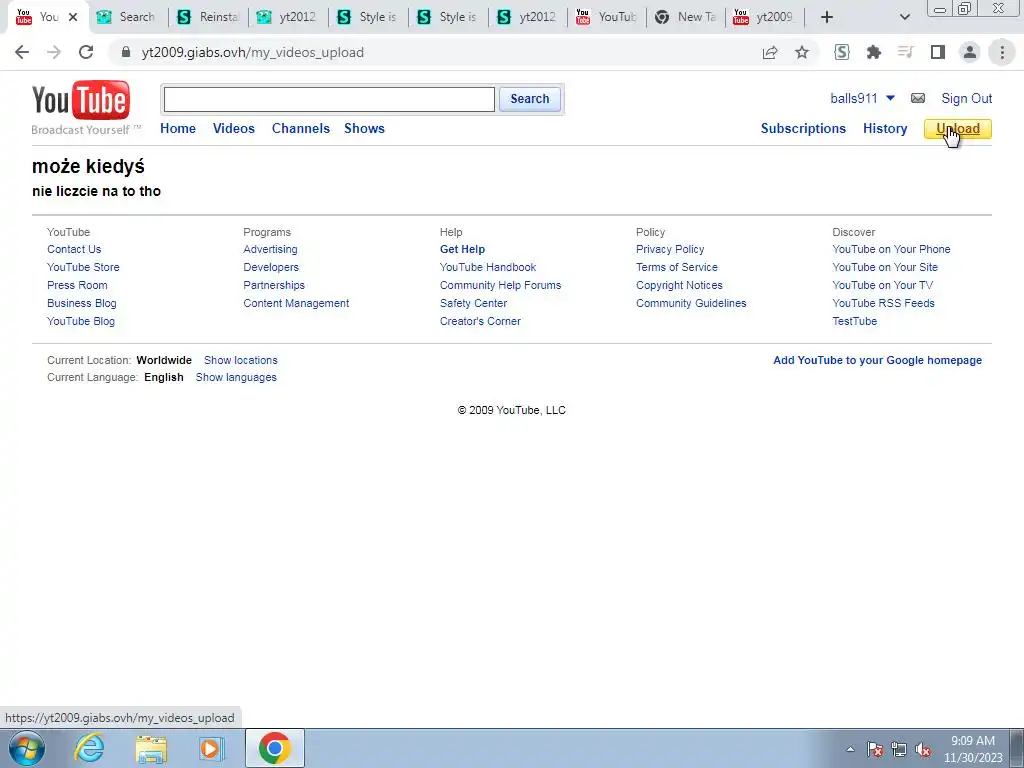1024x768 pixels.
Task: Open Chrome extensions puzzle icon
Action: coord(874,52)
